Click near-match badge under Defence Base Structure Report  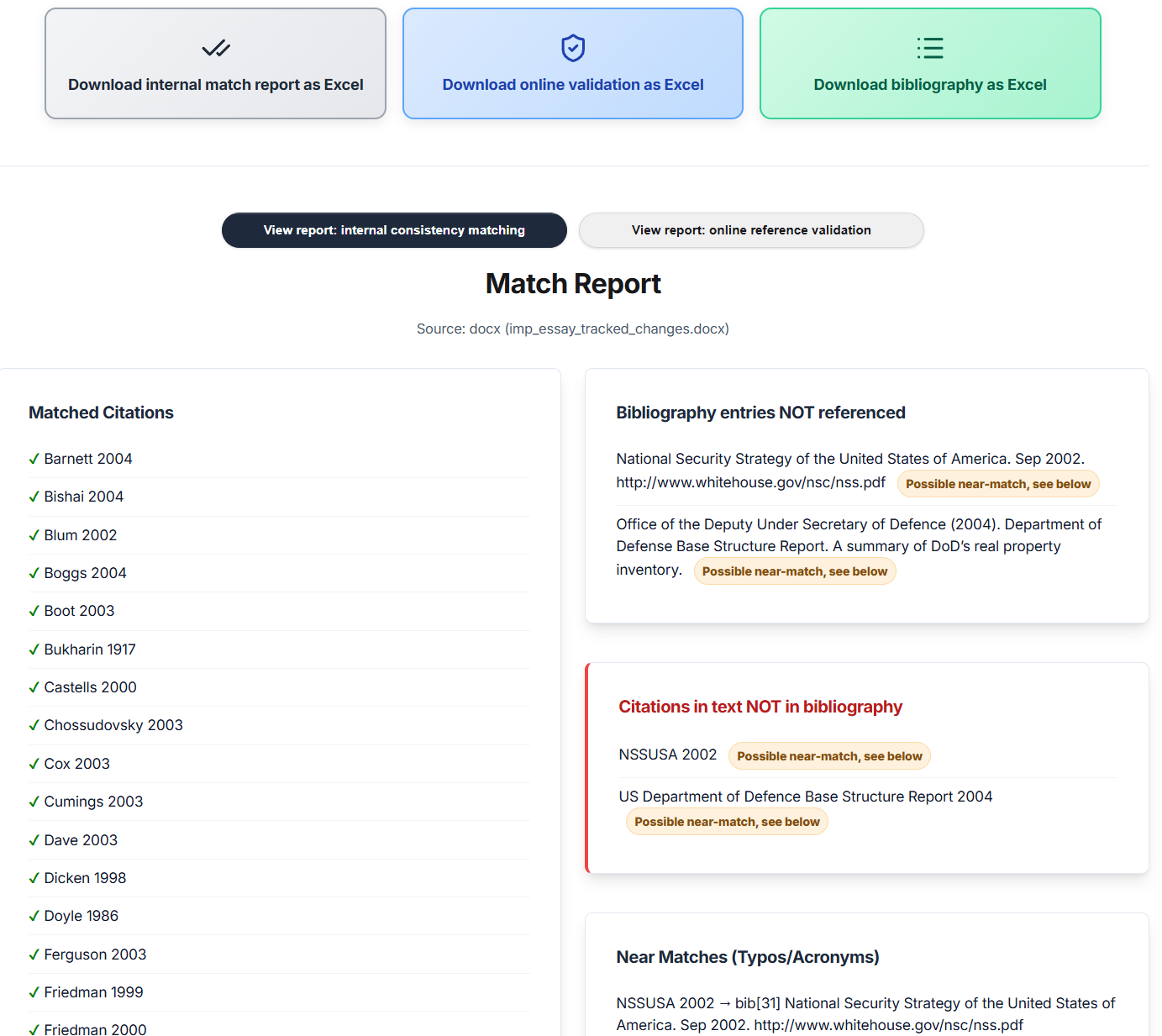(x=726, y=821)
